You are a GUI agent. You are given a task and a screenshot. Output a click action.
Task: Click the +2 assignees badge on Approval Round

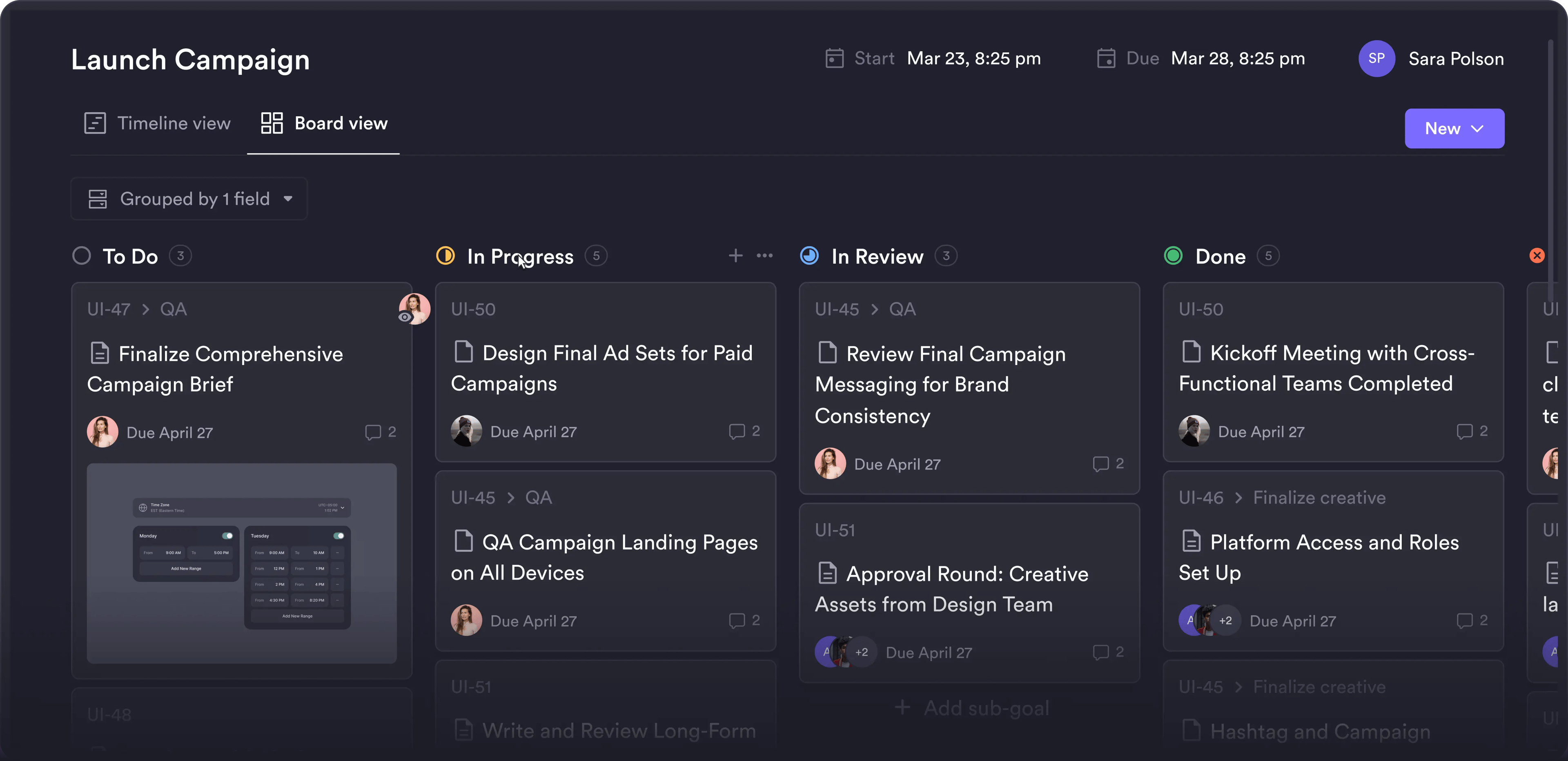click(861, 652)
